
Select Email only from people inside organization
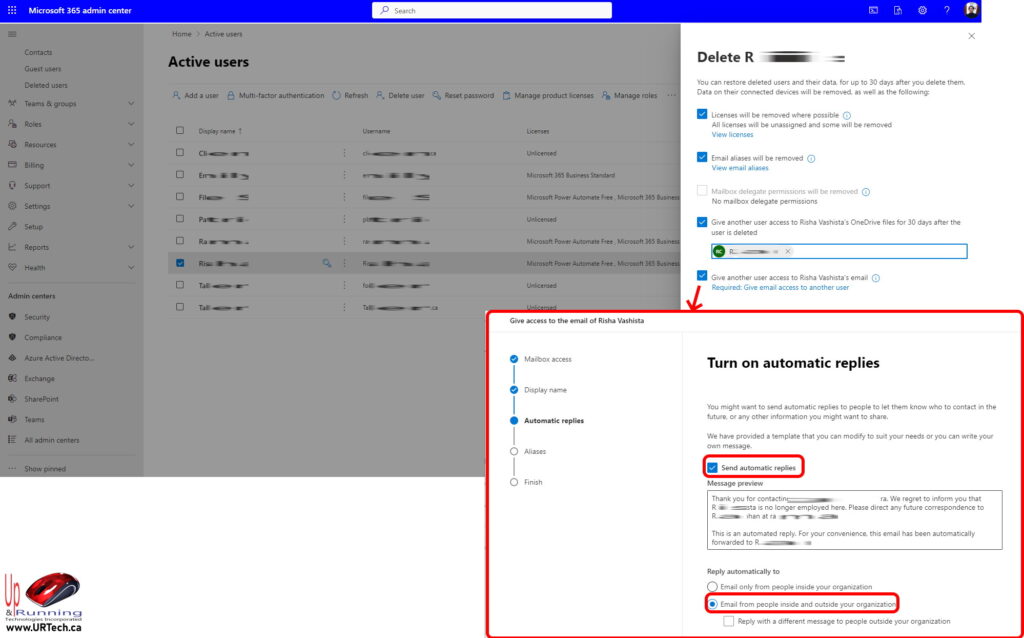[712, 587]
